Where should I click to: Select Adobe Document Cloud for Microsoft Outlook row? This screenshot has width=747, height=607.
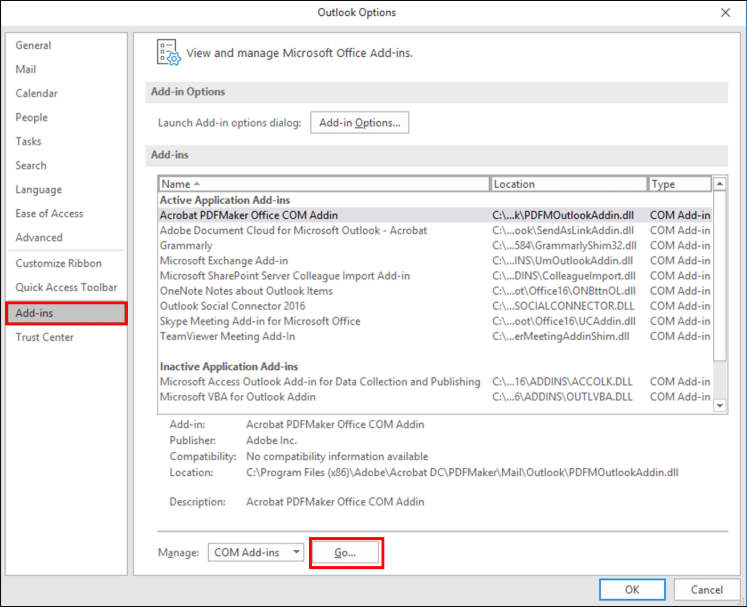point(435,231)
